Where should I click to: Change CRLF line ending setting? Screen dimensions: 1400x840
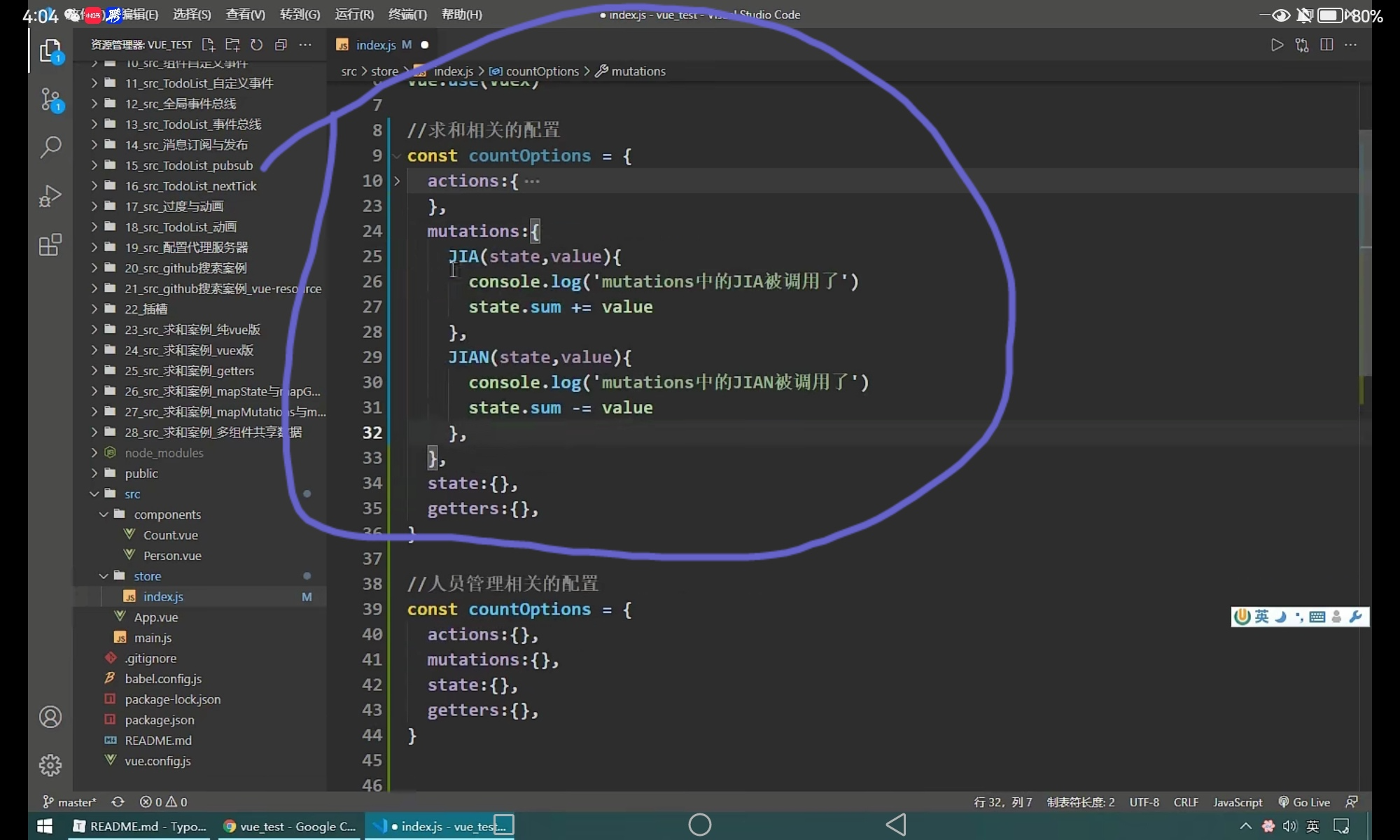(1186, 802)
